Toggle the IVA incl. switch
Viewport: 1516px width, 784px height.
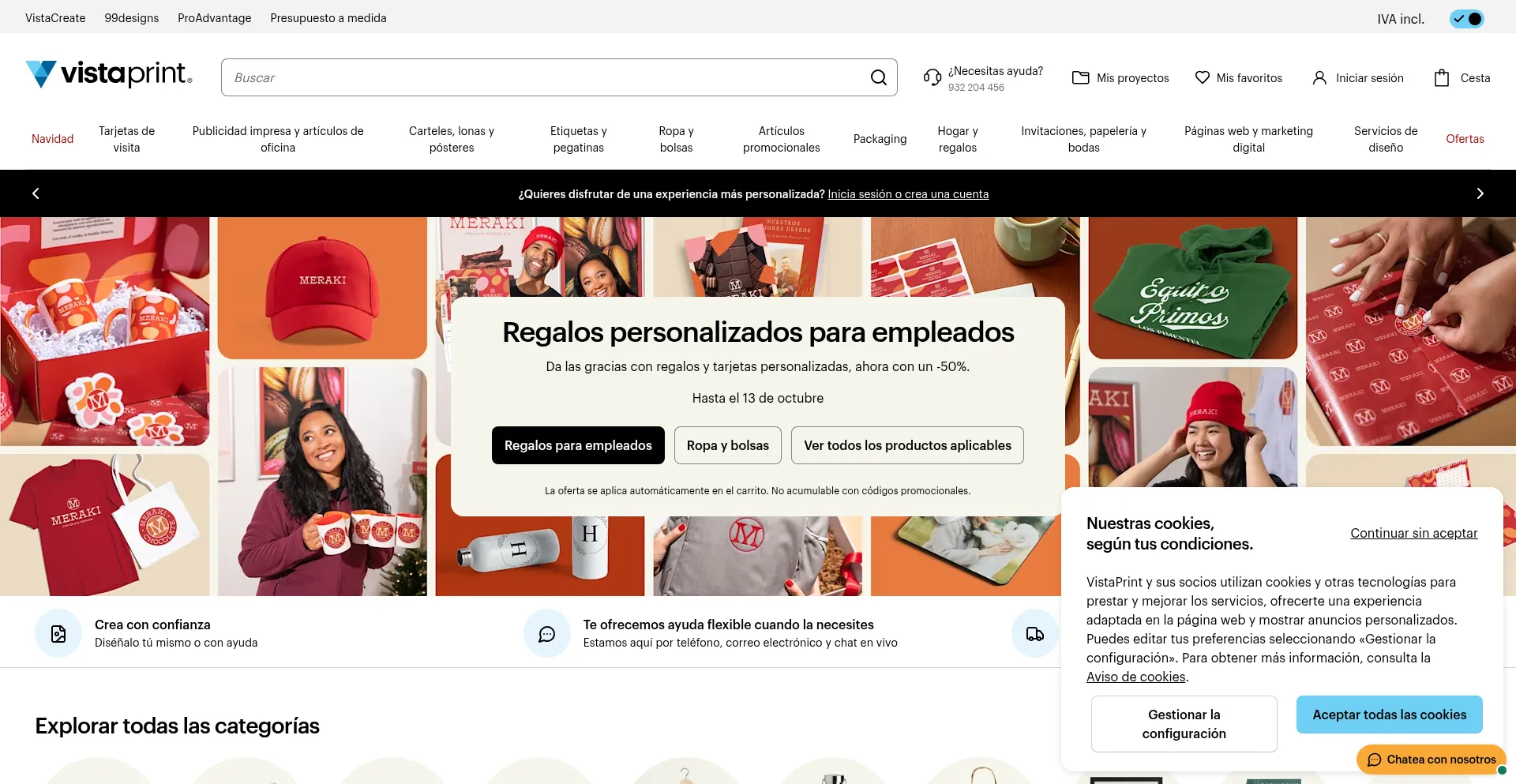1466,19
